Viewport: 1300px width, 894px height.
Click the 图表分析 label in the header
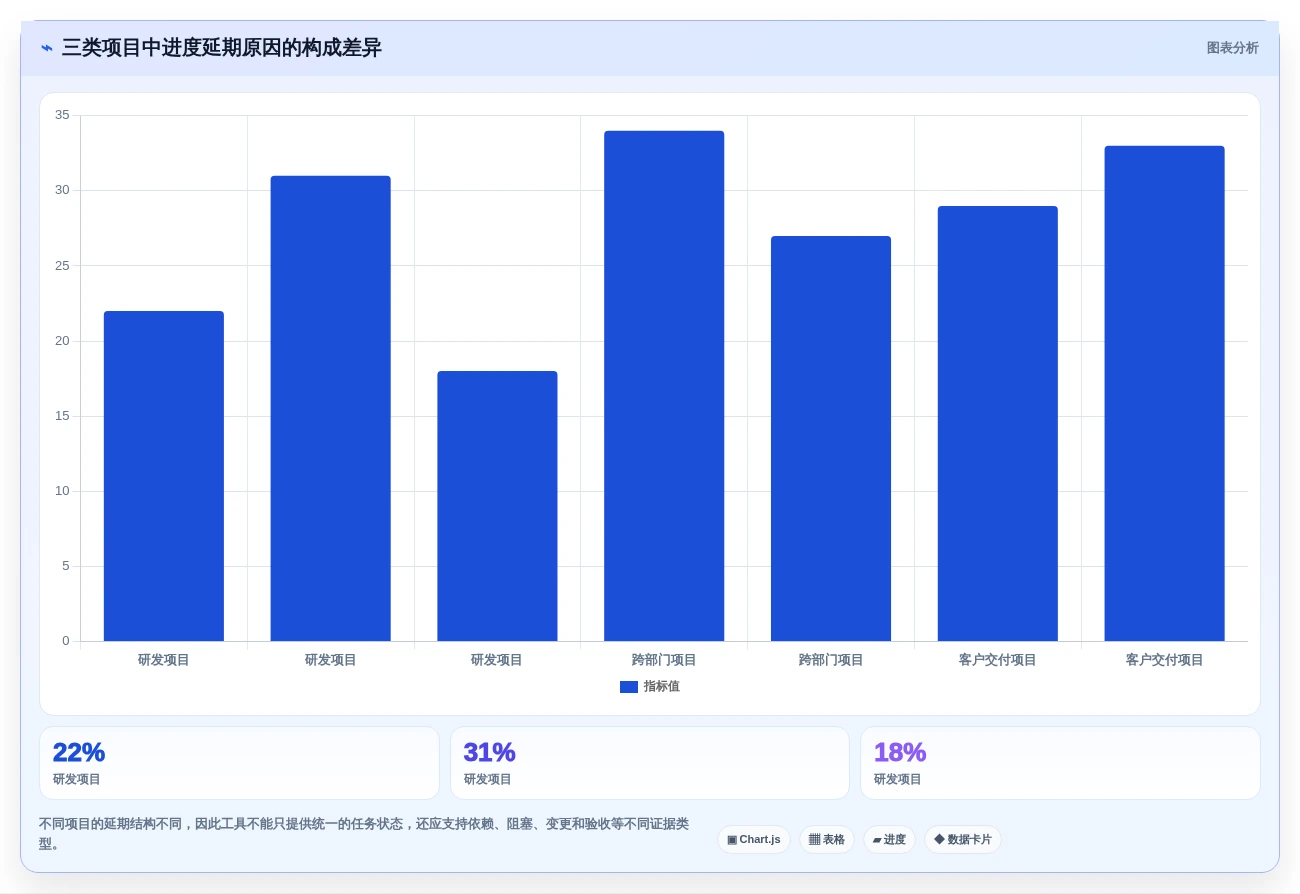tap(1232, 48)
